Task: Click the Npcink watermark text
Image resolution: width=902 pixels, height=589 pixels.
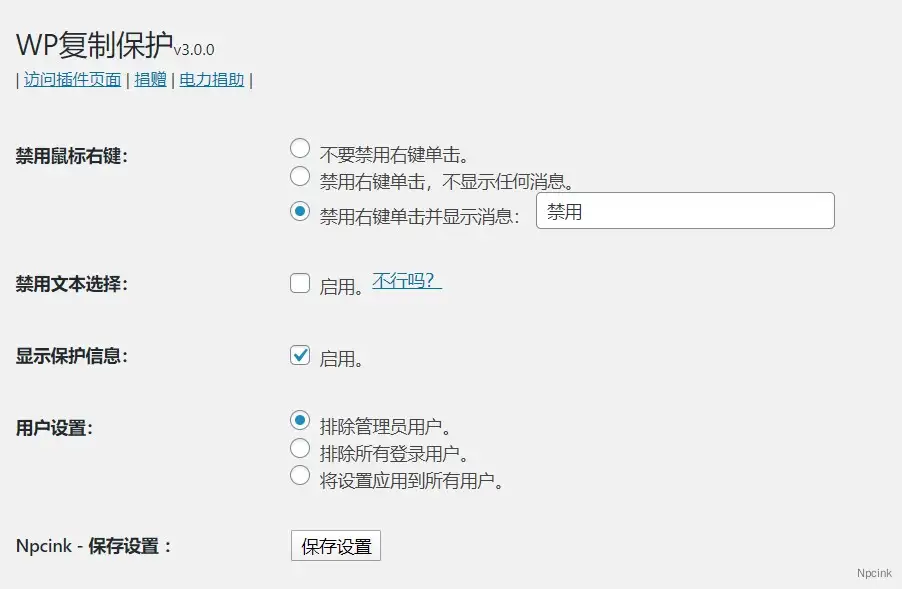Action: pyautogui.click(x=874, y=573)
